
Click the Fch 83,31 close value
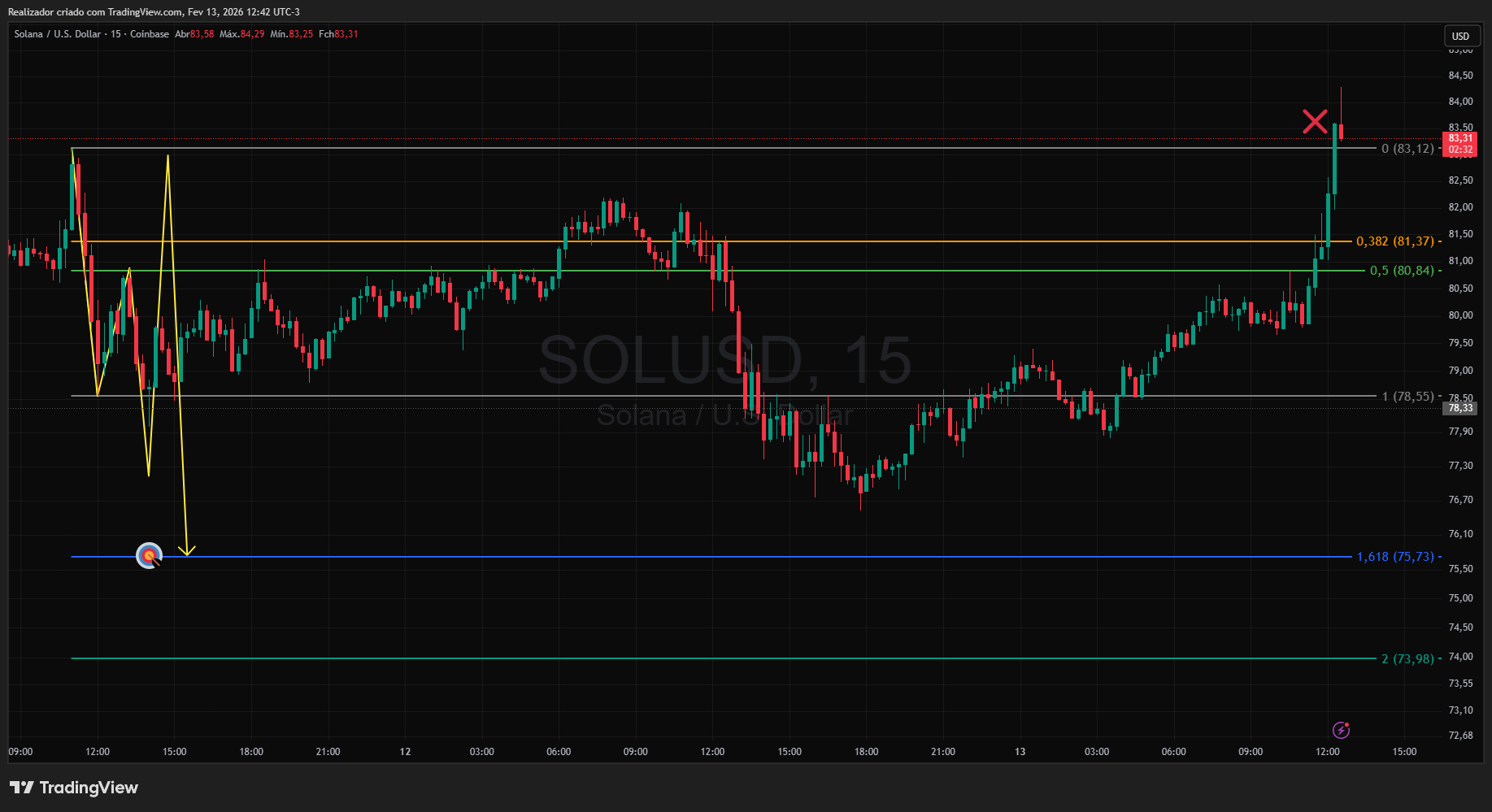click(338, 34)
